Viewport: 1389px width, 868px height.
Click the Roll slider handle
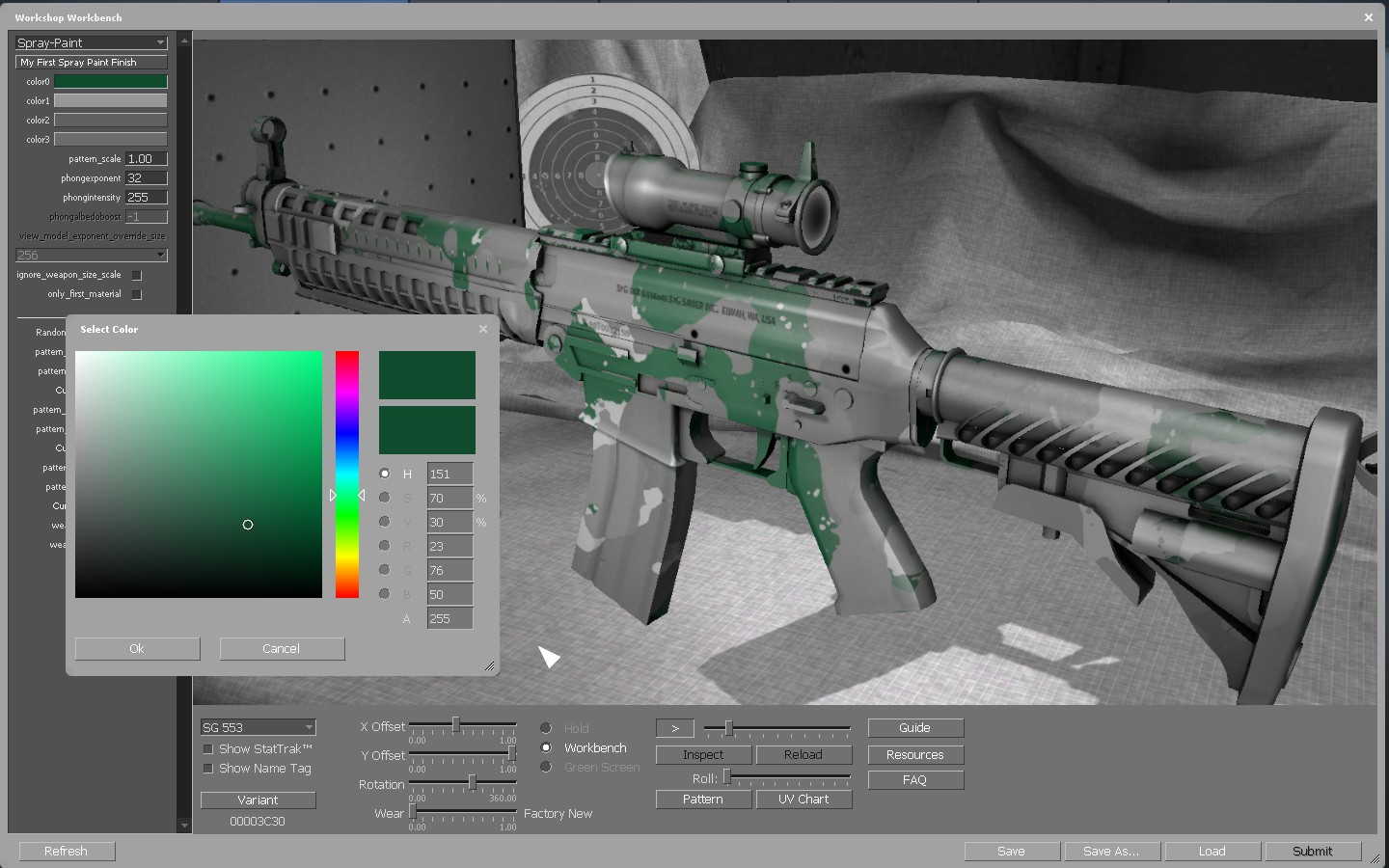[727, 777]
